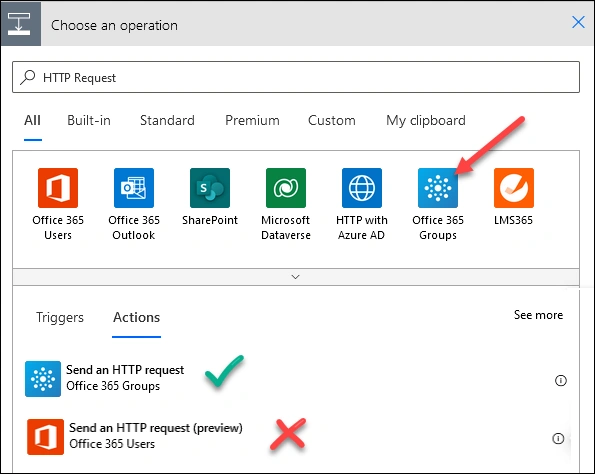Close the Choose an operation panel
595x474 pixels.
coord(578,22)
